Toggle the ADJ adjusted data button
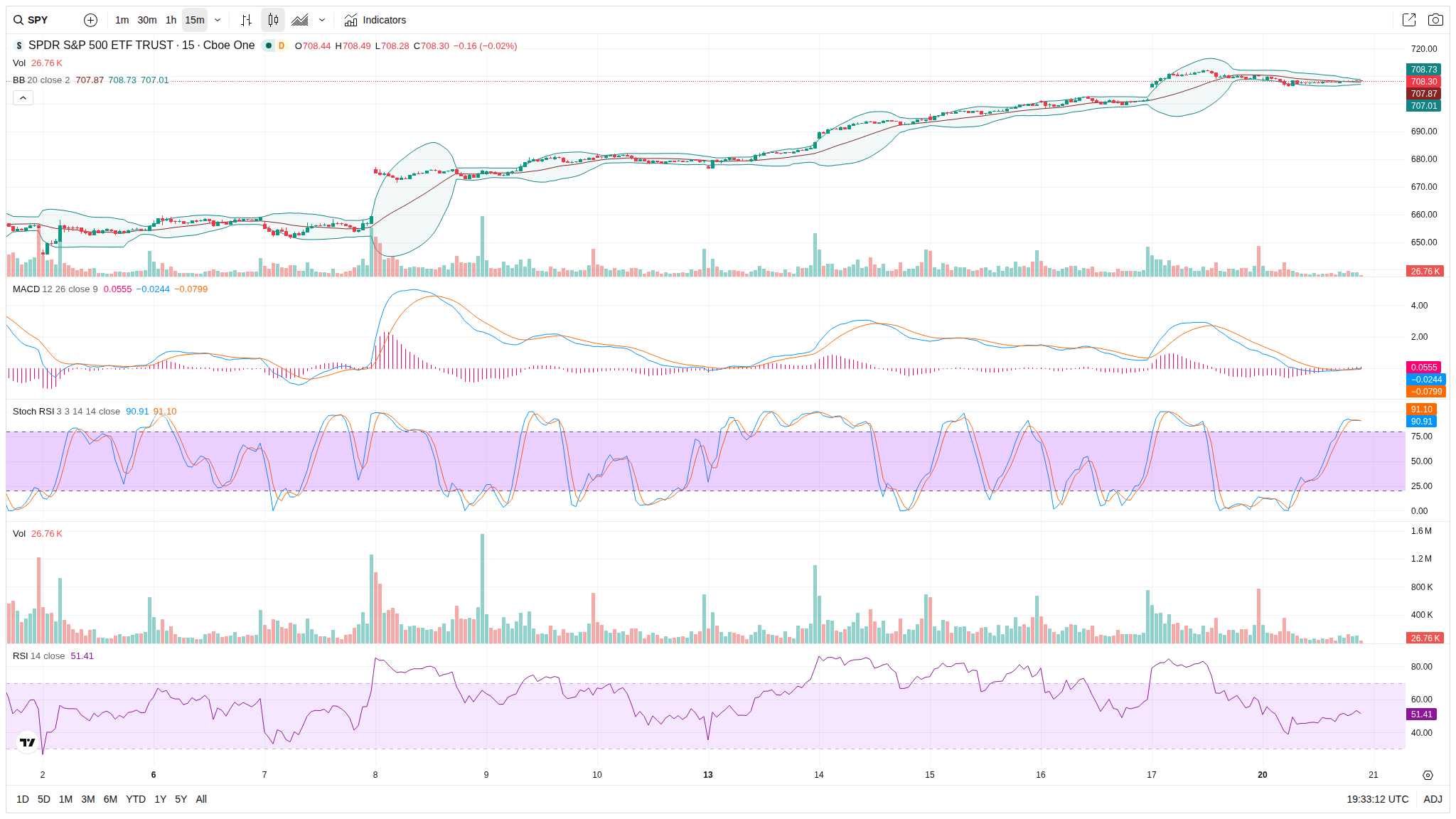 pos(1433,799)
